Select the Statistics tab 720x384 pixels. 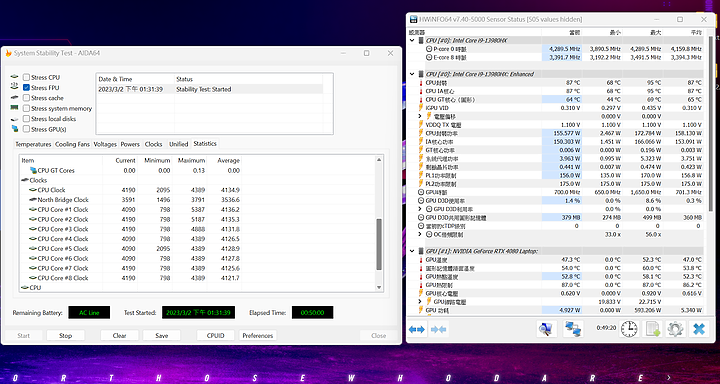[205, 144]
